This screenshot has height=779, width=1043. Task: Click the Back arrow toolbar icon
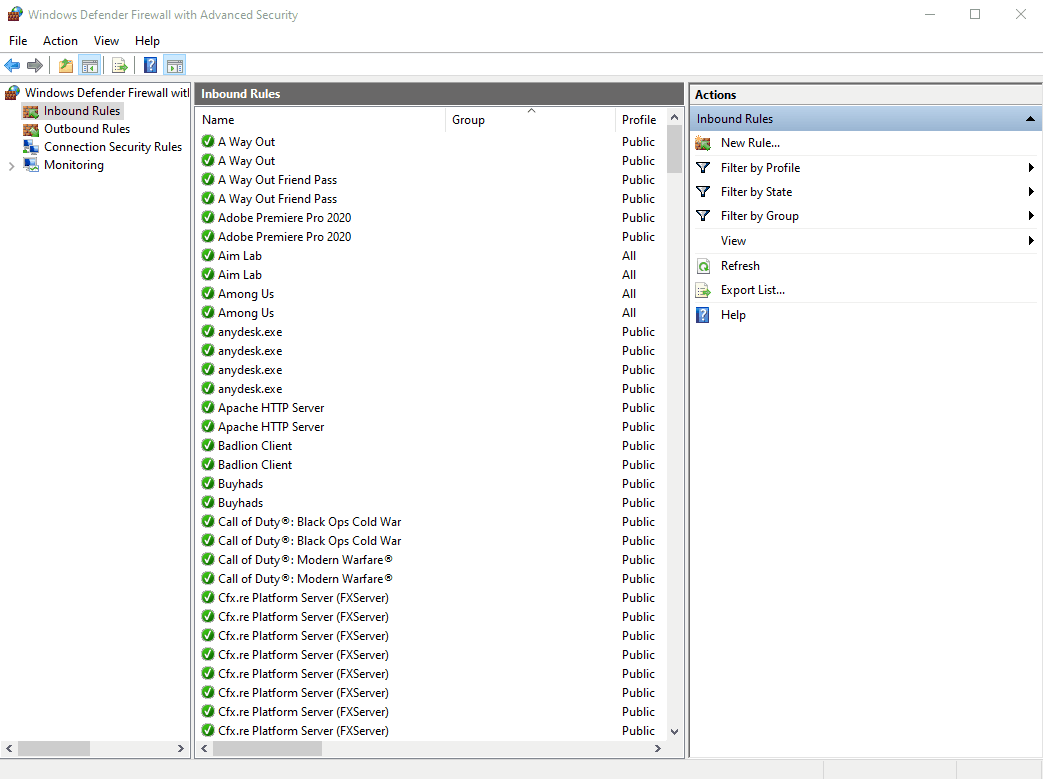12,66
